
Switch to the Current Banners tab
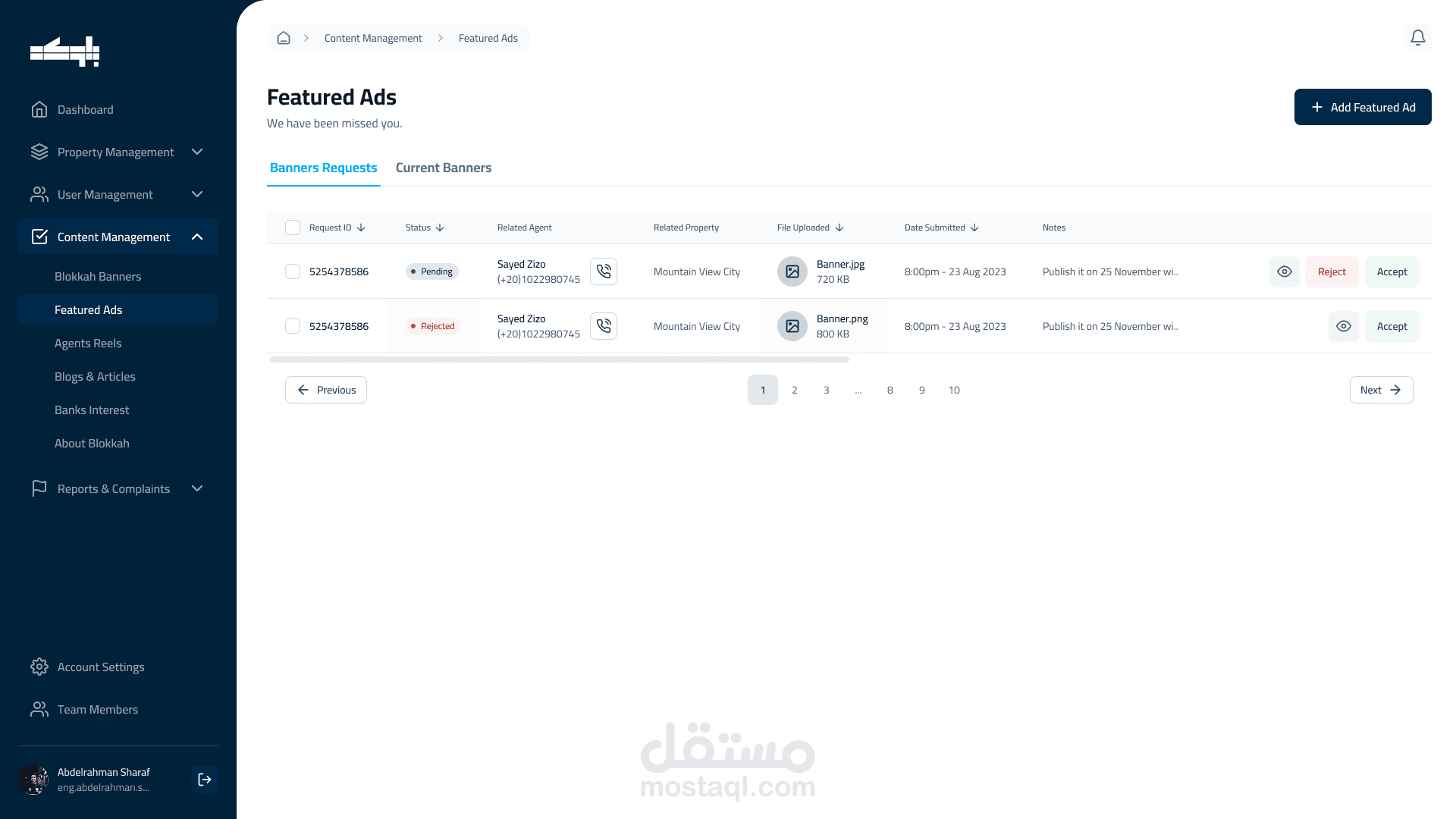(x=443, y=168)
